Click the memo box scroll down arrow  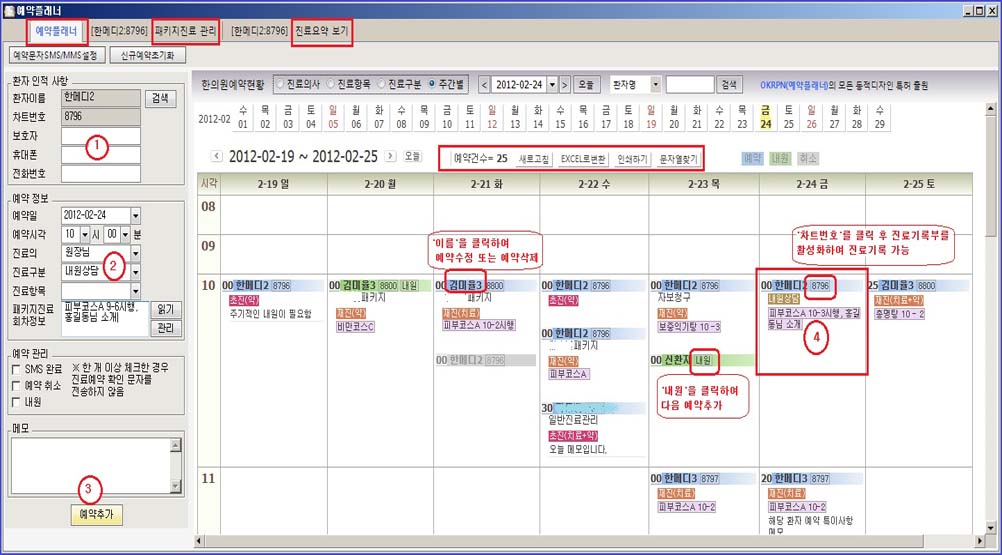coord(176,487)
